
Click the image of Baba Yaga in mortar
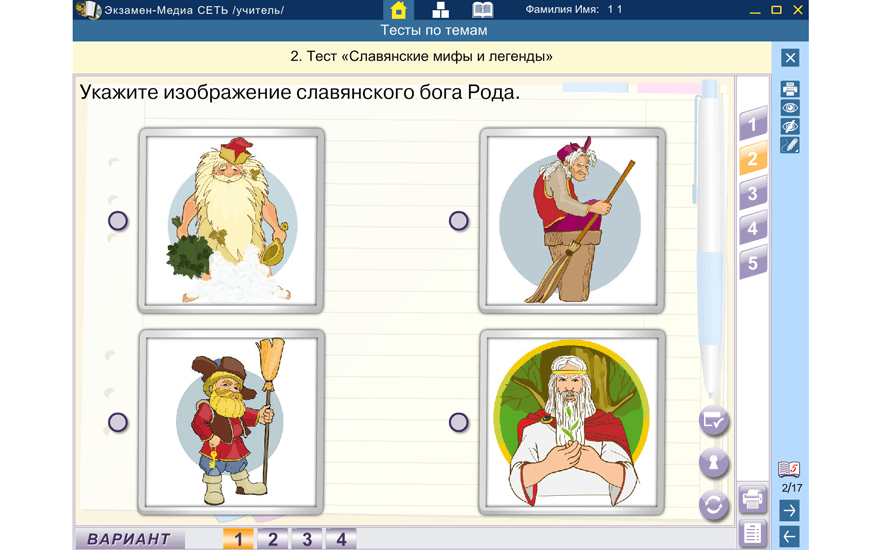(572, 221)
